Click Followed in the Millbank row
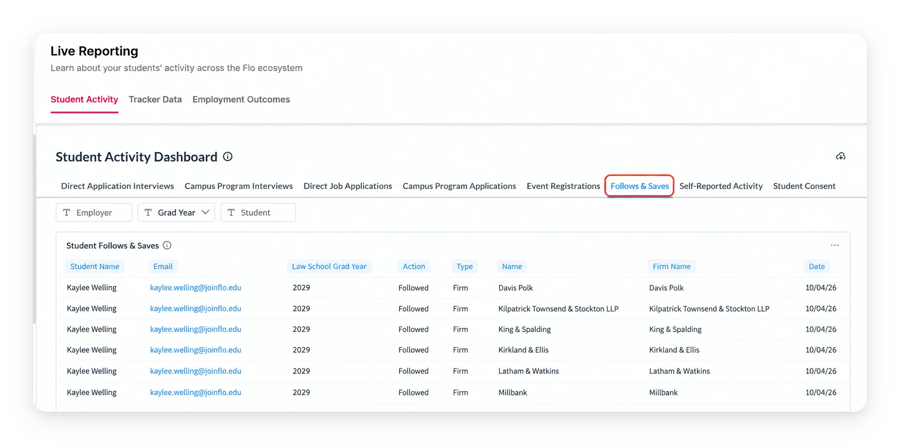 coord(413,392)
